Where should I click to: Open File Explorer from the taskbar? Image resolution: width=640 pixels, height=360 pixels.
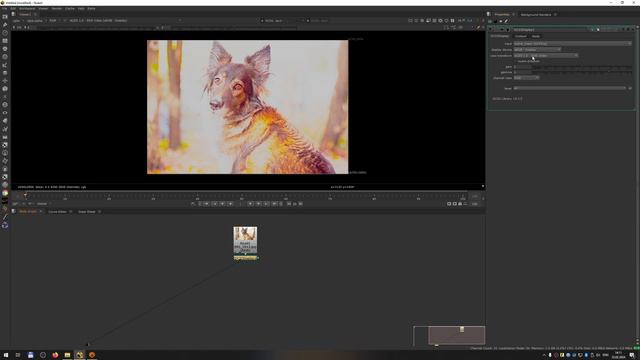coord(67,355)
